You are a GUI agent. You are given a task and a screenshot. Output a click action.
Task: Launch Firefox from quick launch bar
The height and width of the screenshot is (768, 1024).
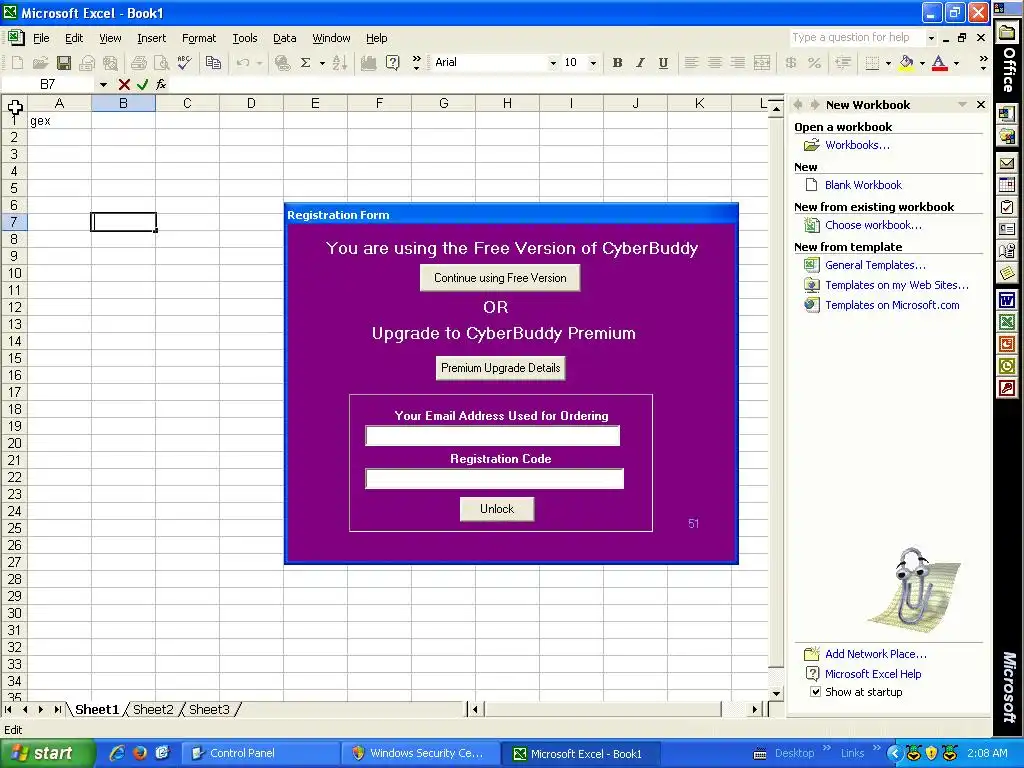click(140, 753)
